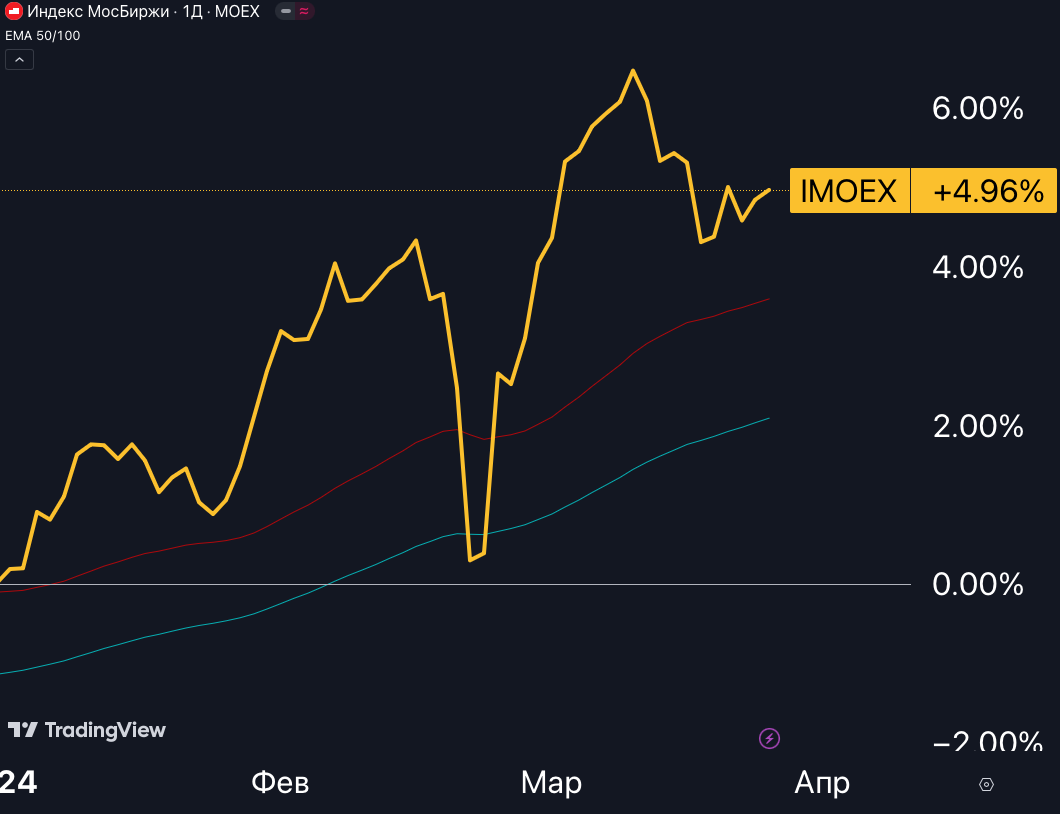
Task: Open chart settings hexagon gear icon
Action: [986, 784]
